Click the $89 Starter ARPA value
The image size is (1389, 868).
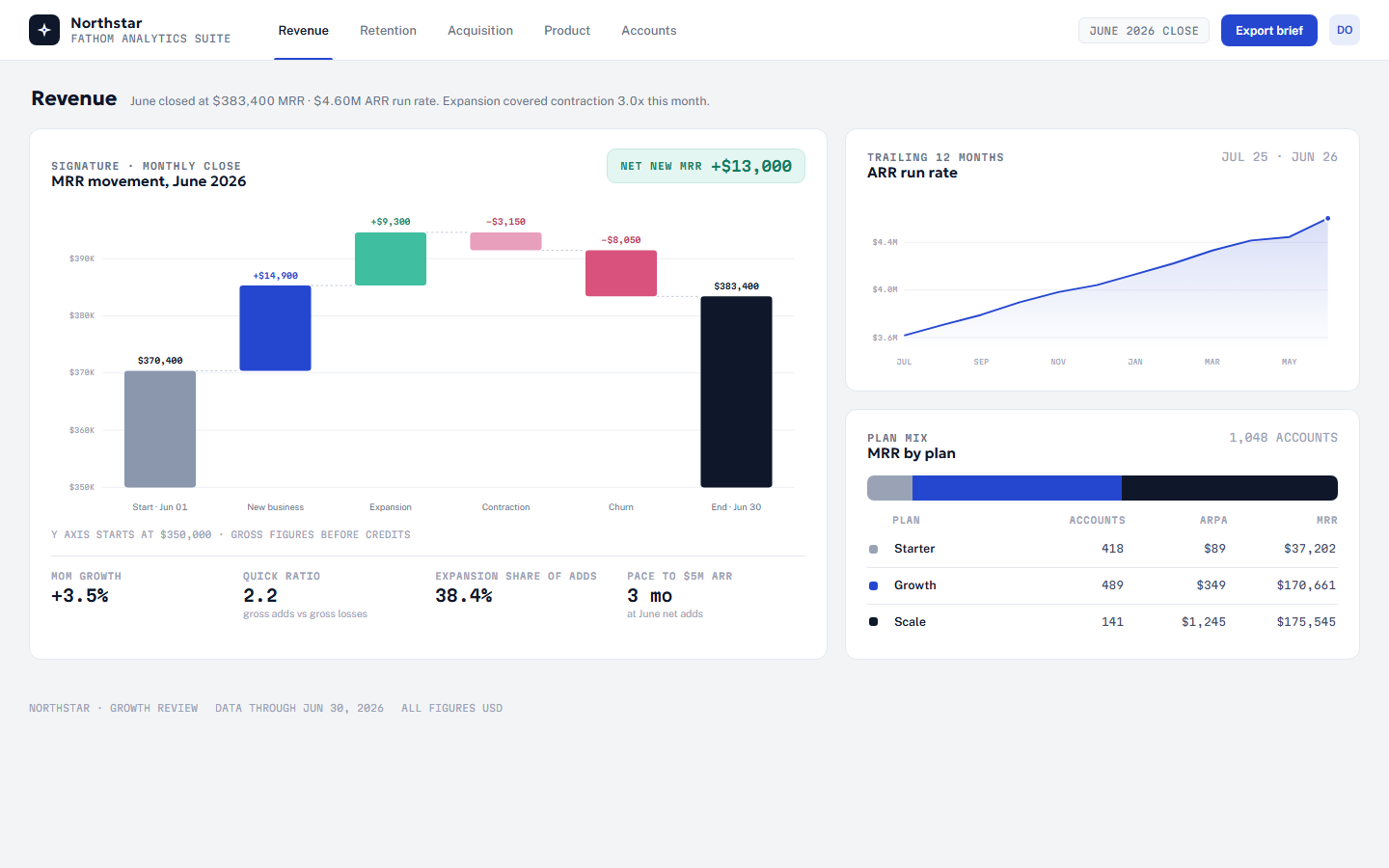click(1215, 549)
